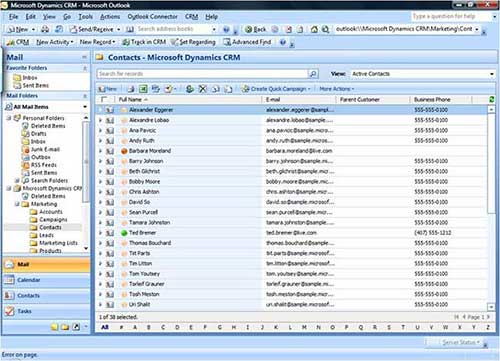Click the delete X icon in grid toolbar
Viewport: 500px width, 361px height.
pos(202,89)
